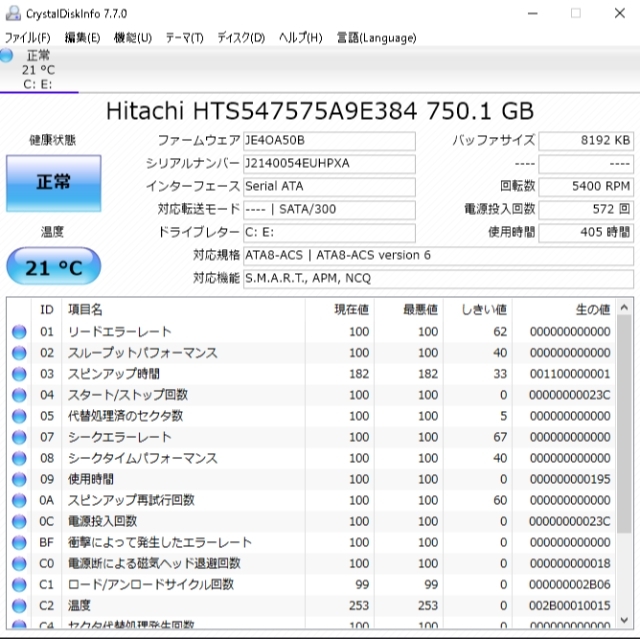Click the status orb for C0 row
This screenshot has width=640, height=640.
point(19,564)
